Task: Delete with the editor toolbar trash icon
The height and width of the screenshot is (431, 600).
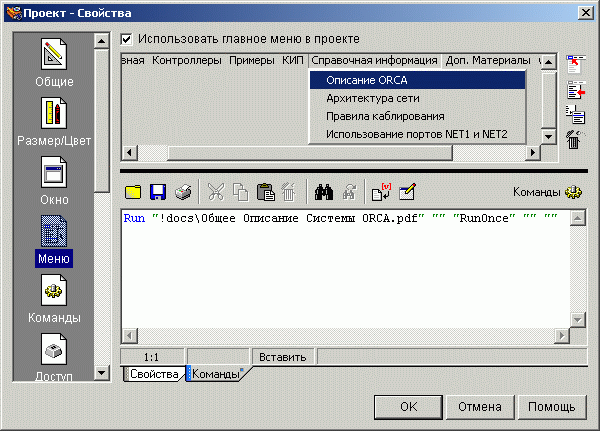Action: (289, 192)
